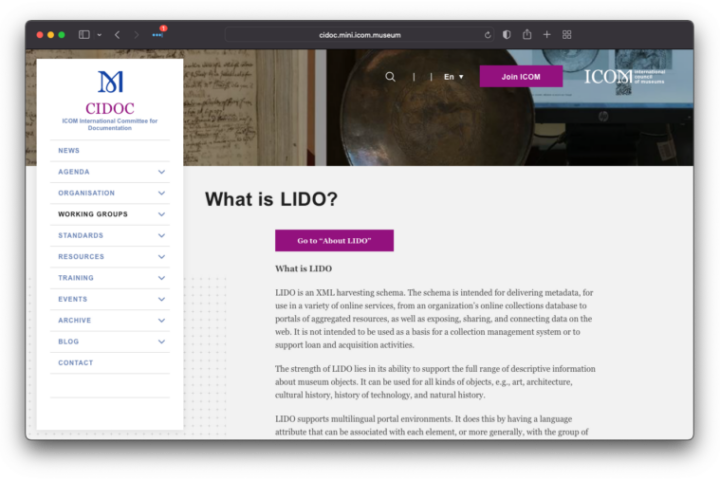Expand the Standards menu chevron
This screenshot has width=720, height=480.
coord(162,236)
